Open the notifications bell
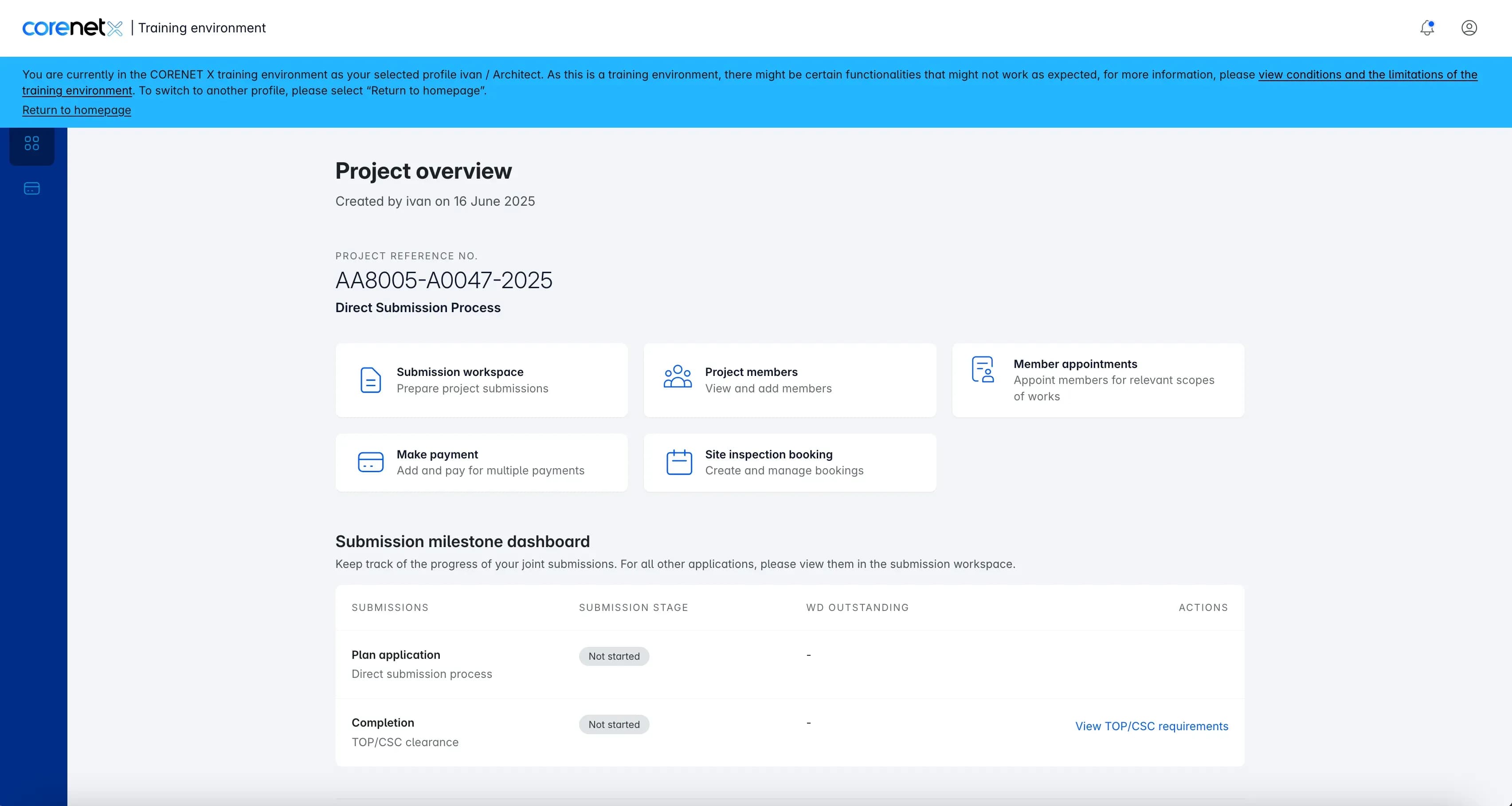Image resolution: width=1512 pixels, height=806 pixels. tap(1426, 27)
